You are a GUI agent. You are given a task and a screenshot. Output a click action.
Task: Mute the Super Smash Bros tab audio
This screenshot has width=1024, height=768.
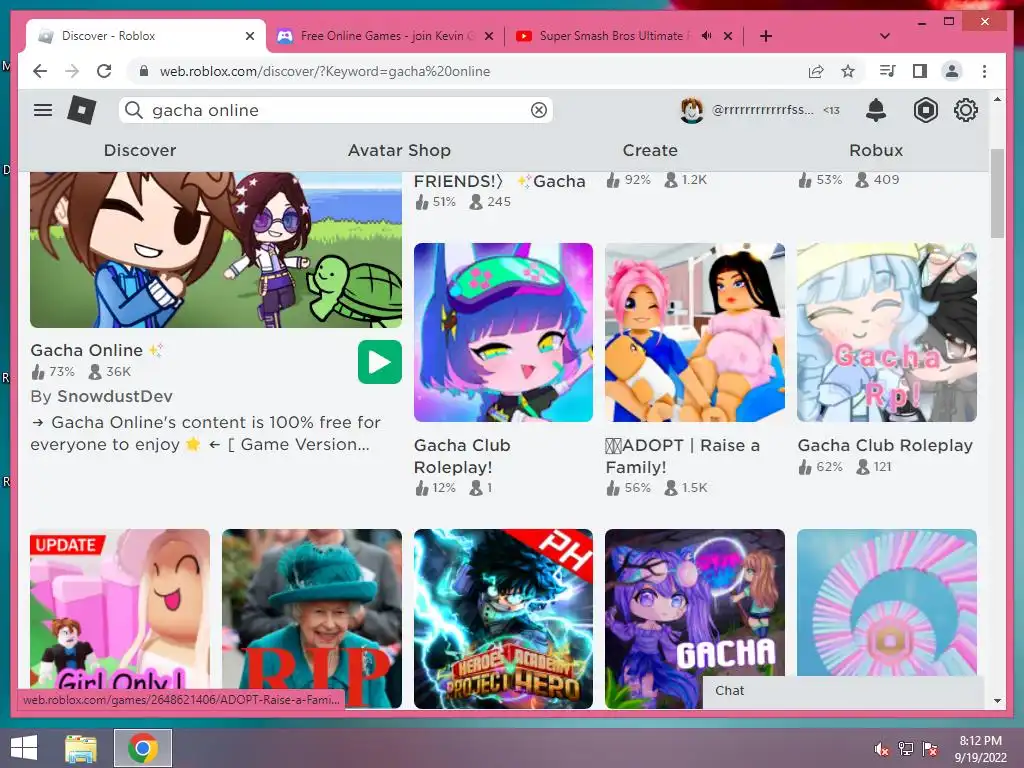706,35
